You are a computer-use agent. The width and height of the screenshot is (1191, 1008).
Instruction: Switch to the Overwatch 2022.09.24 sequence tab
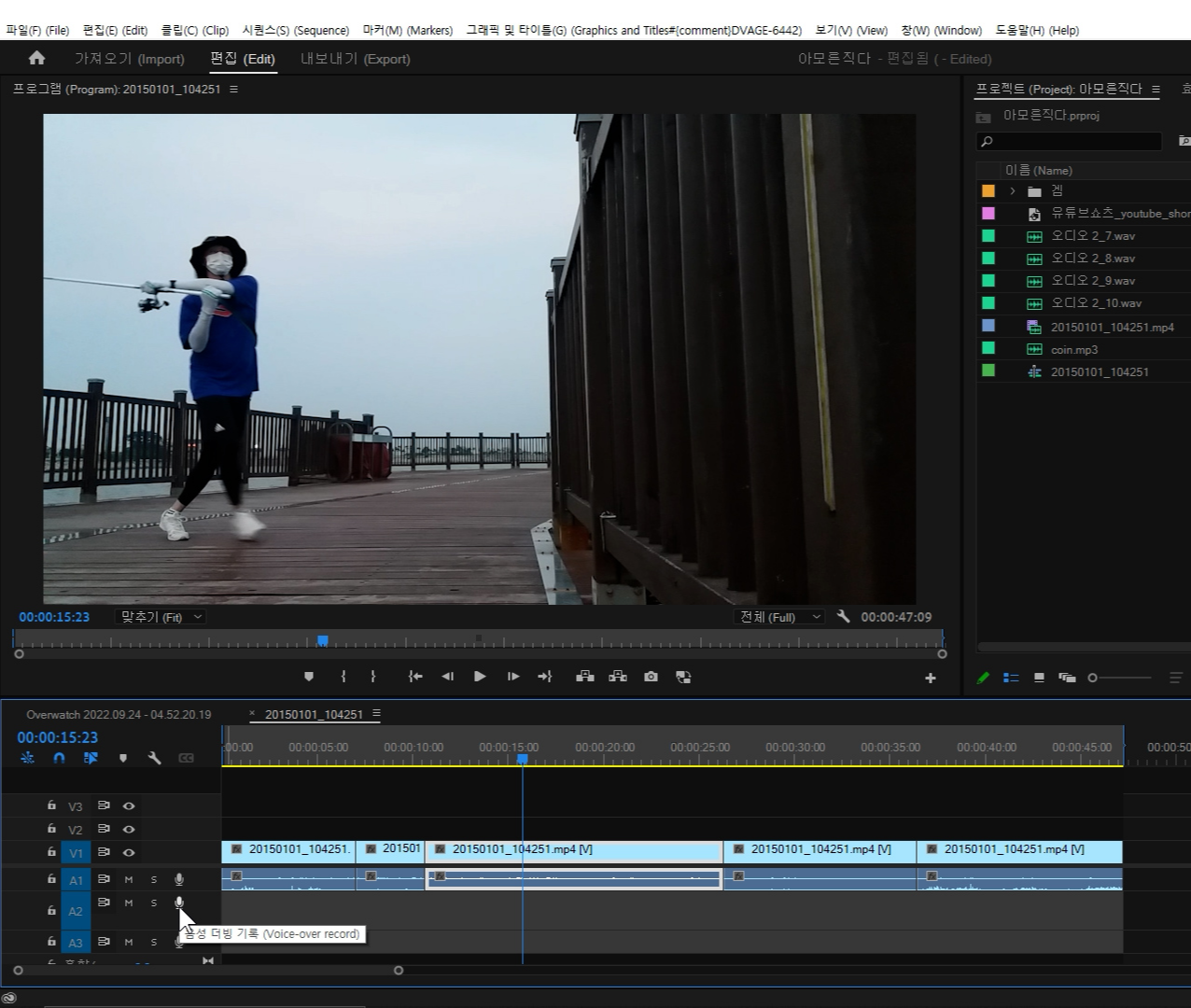(119, 715)
